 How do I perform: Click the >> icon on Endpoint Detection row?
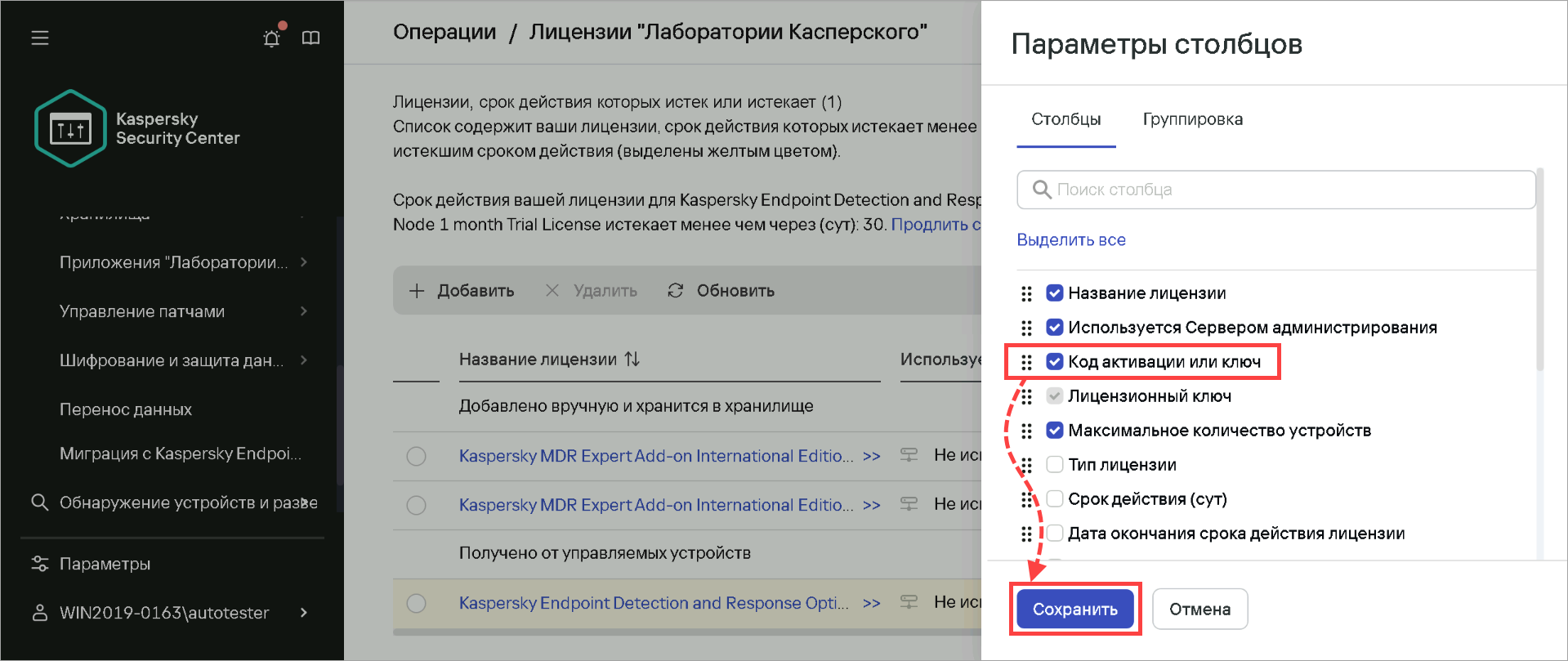(872, 603)
